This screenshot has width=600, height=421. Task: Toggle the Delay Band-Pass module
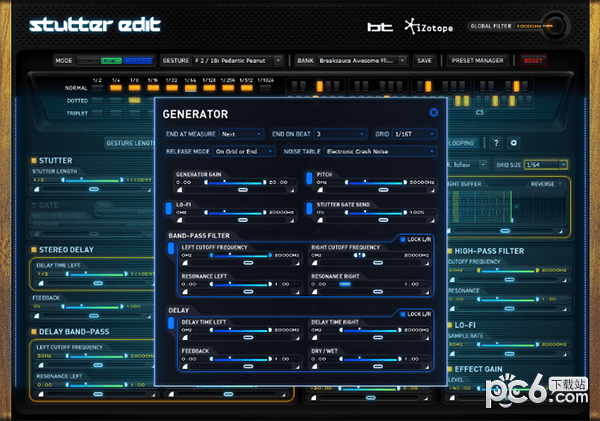[x=34, y=331]
